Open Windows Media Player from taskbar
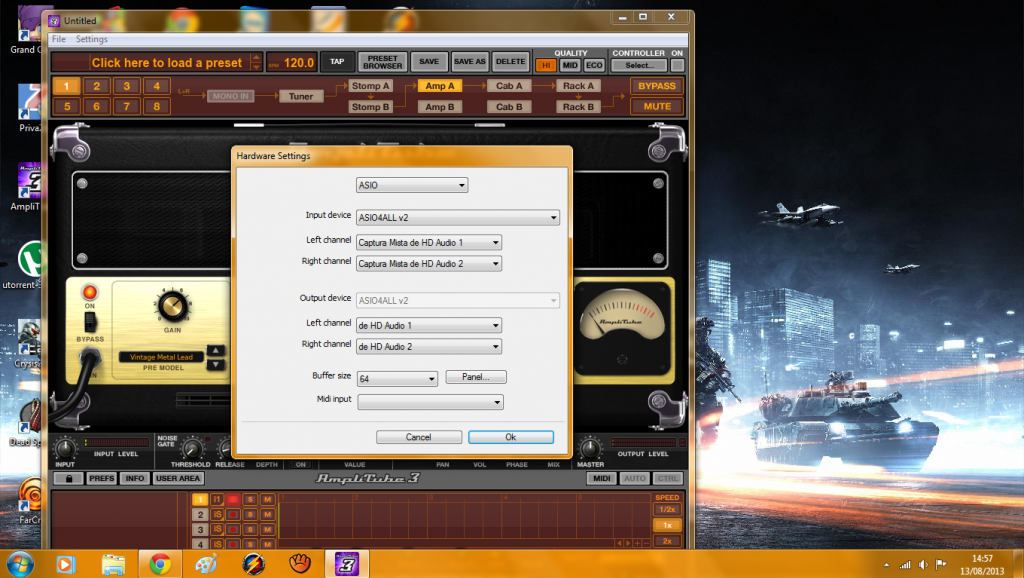1024x578 pixels. coord(65,564)
